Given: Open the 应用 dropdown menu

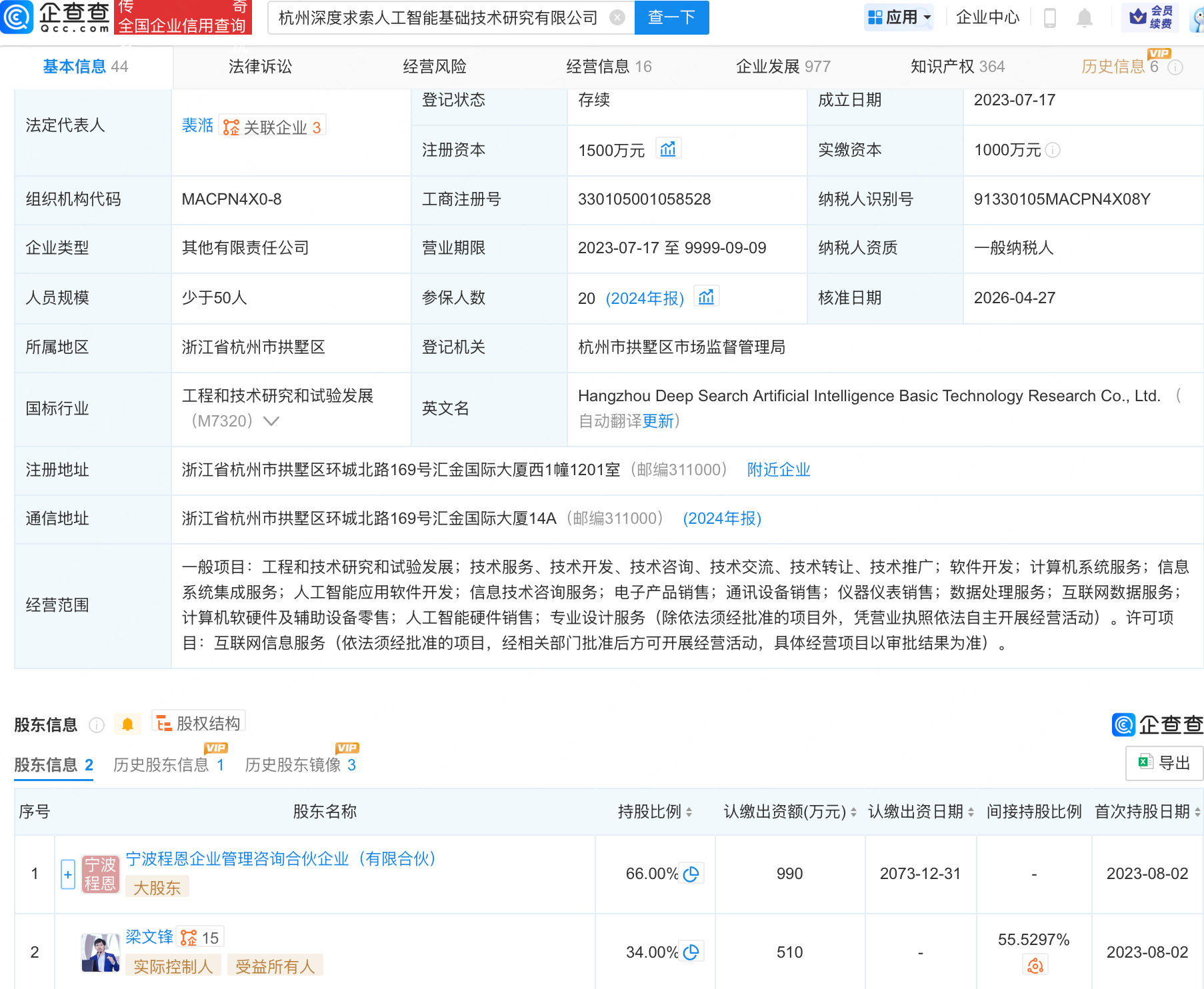Looking at the screenshot, I should 899,18.
